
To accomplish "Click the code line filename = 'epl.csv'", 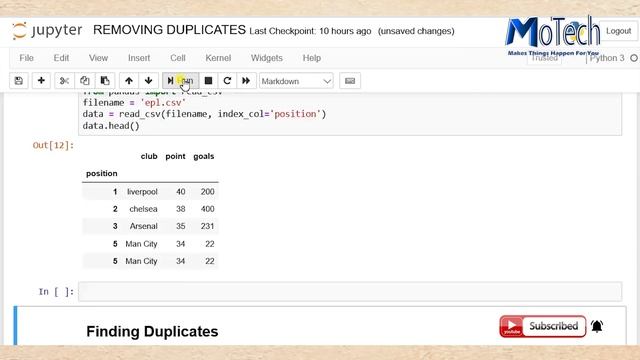I will click(x=134, y=103).
